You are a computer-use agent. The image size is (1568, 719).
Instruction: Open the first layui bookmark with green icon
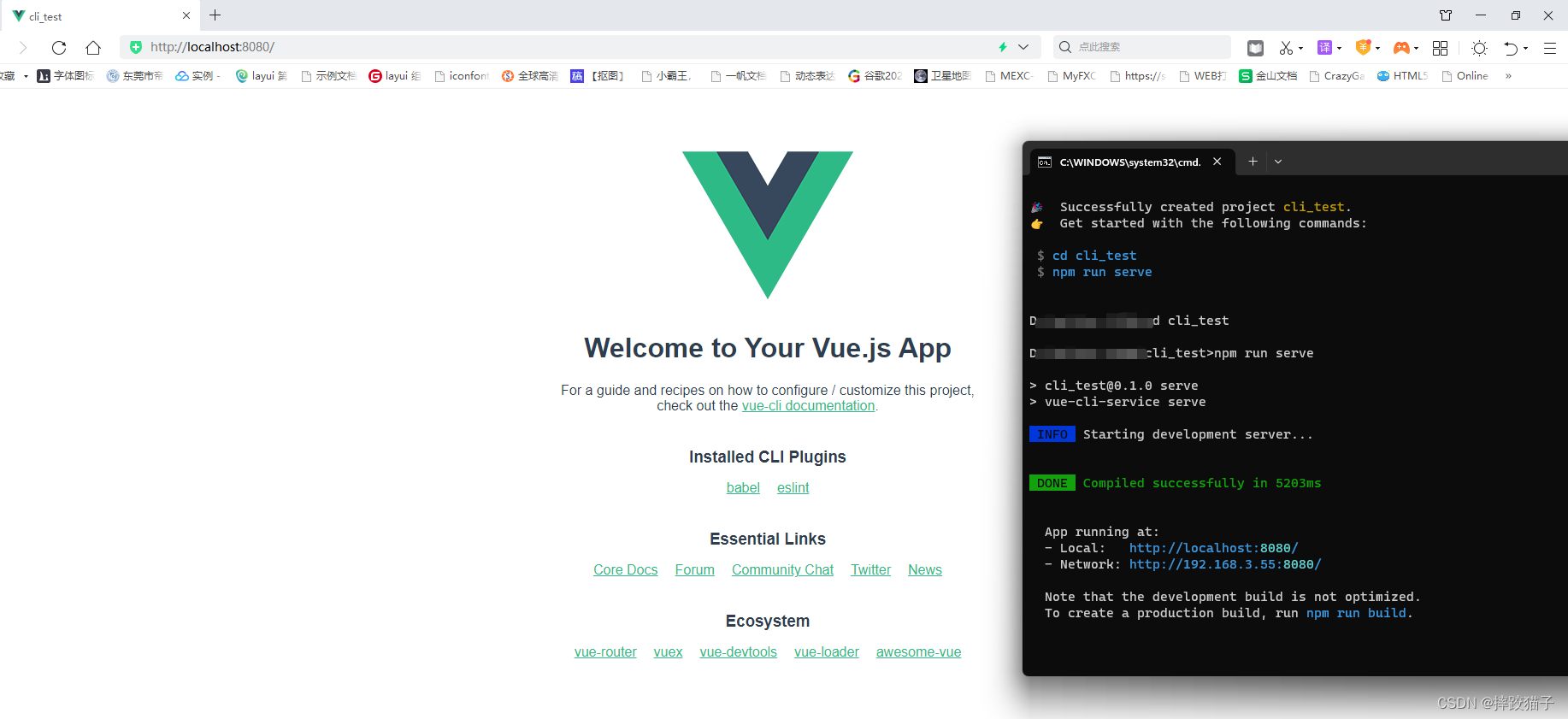pyautogui.click(x=262, y=76)
